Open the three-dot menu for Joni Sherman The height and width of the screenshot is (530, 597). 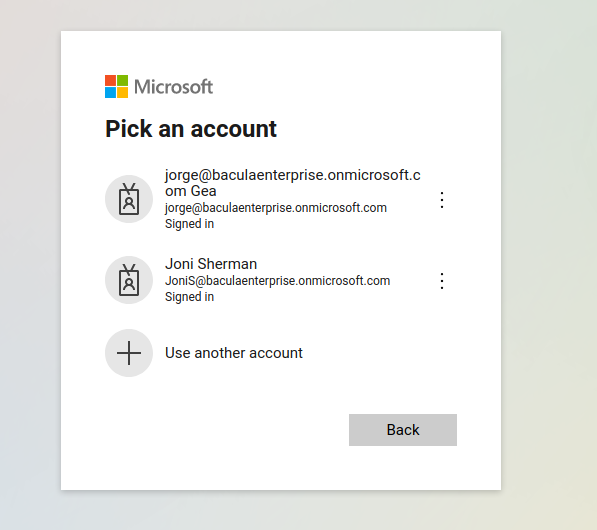click(442, 281)
